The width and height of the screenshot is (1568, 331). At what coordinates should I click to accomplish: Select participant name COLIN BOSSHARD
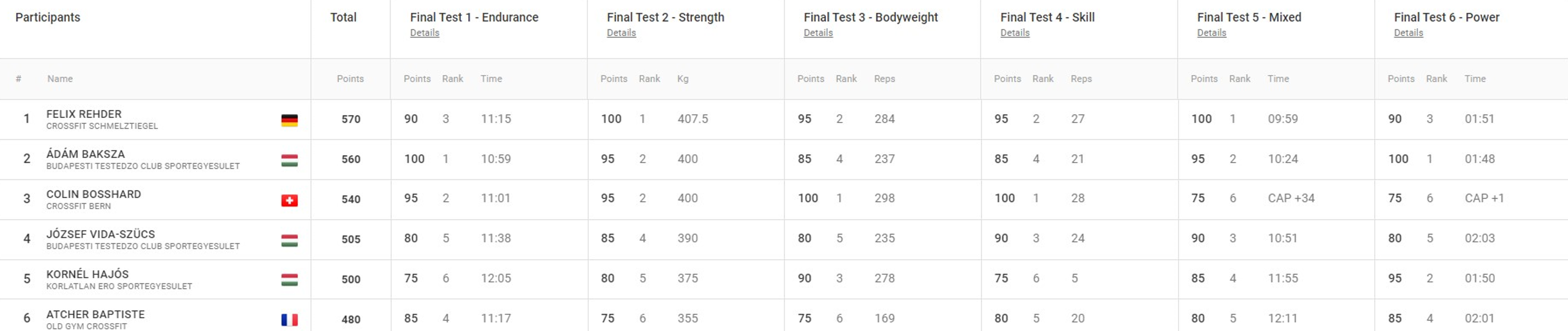click(x=94, y=194)
